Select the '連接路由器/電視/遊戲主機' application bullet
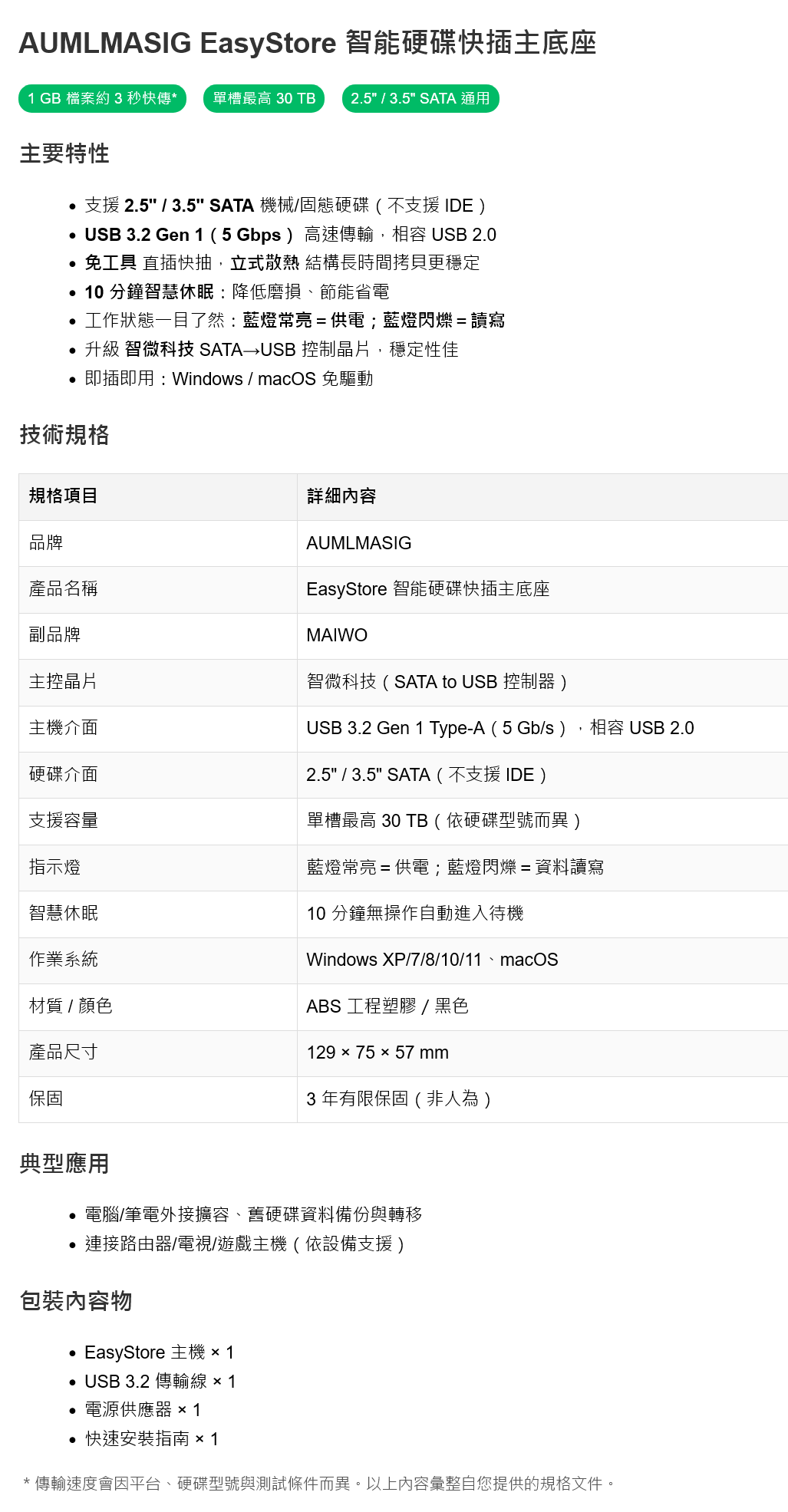788x1512 pixels. (244, 1244)
